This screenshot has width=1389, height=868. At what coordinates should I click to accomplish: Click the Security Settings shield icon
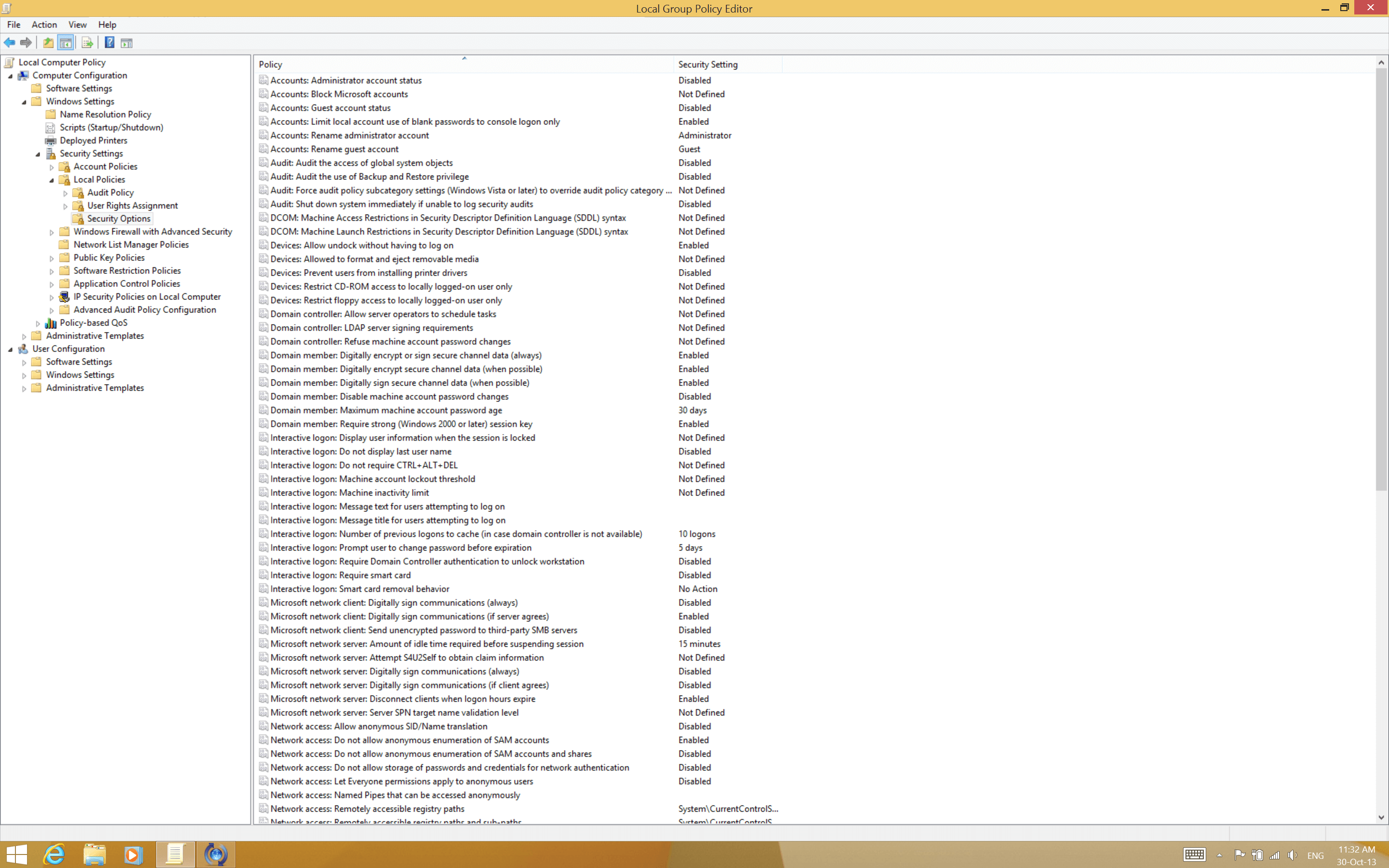tap(51, 153)
